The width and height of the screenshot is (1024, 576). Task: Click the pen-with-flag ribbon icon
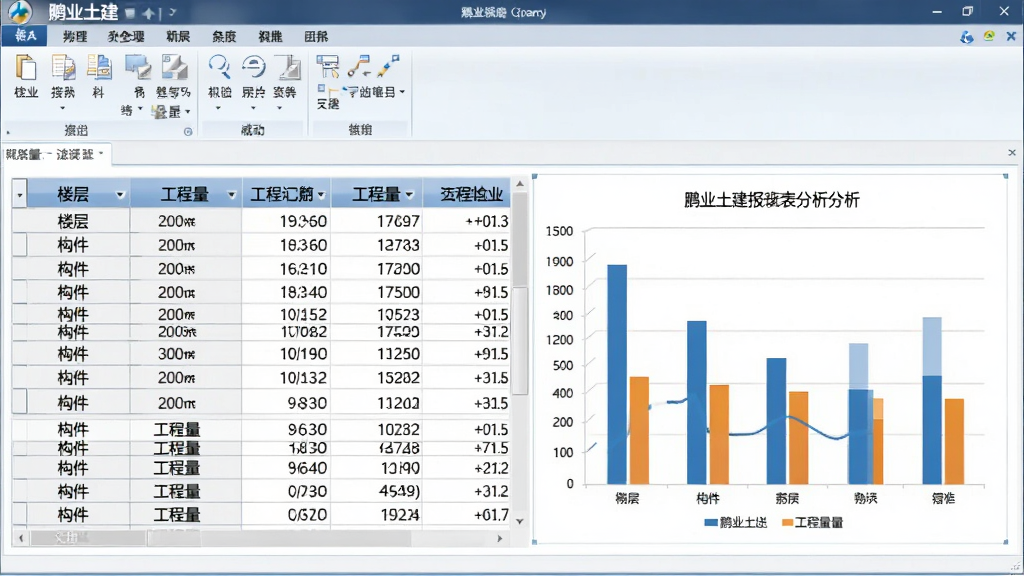[x=388, y=66]
